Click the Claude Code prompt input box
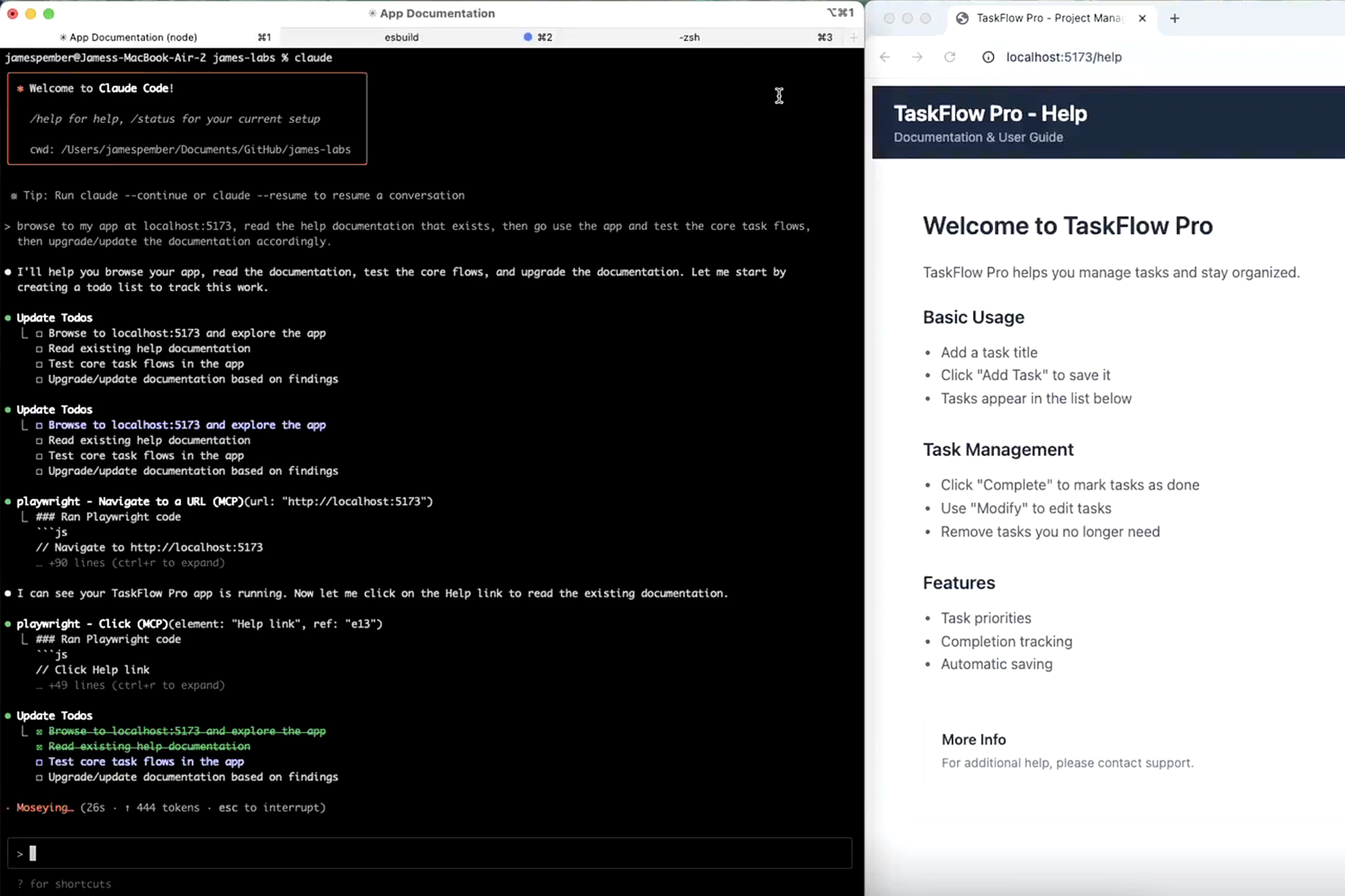The height and width of the screenshot is (896, 1345). pyautogui.click(x=429, y=853)
